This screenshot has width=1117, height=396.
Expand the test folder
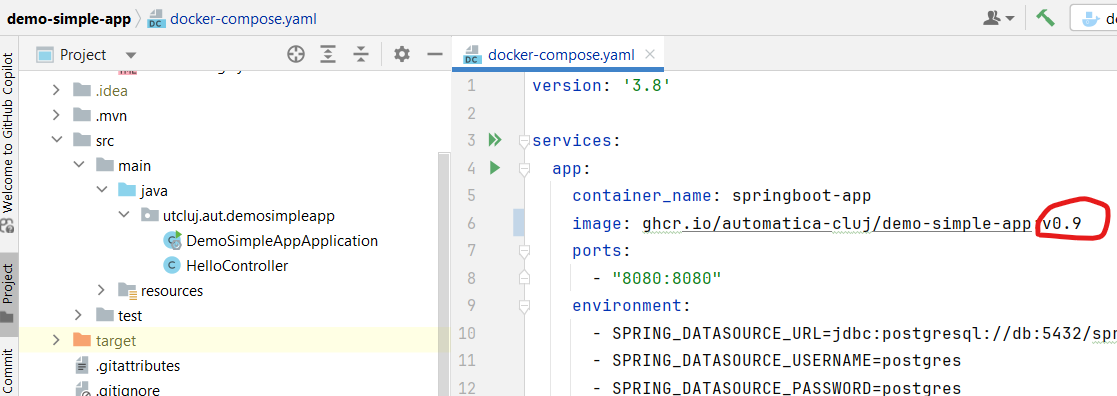coord(79,315)
